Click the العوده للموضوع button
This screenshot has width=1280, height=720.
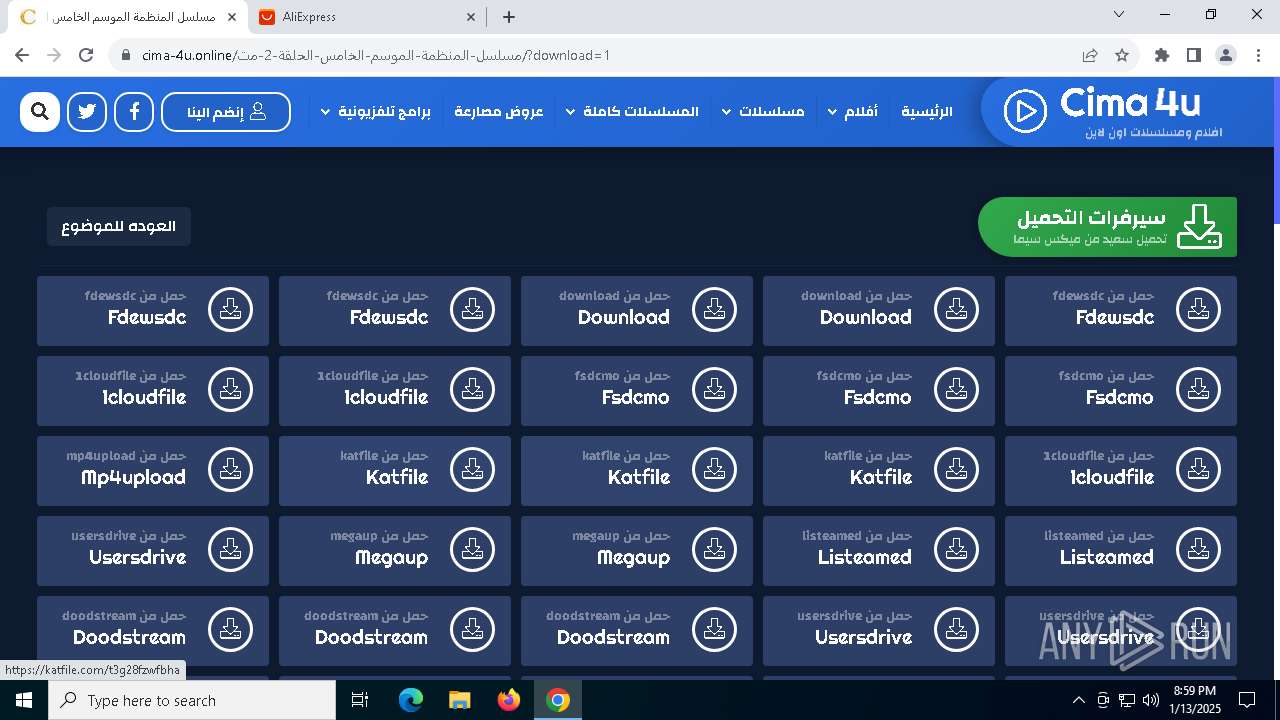(118, 226)
